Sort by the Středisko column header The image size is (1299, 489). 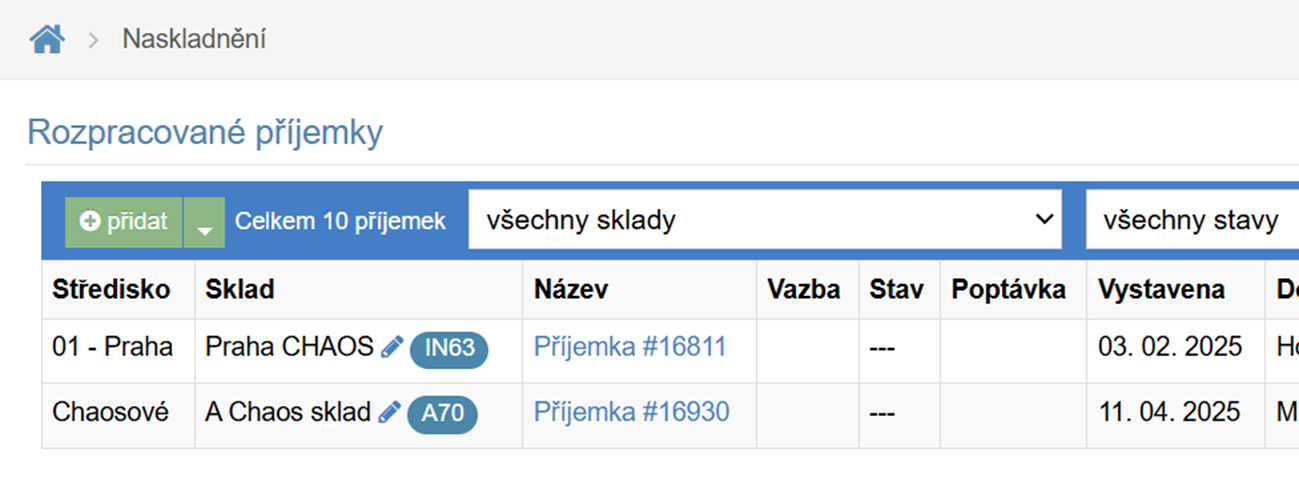coord(111,290)
